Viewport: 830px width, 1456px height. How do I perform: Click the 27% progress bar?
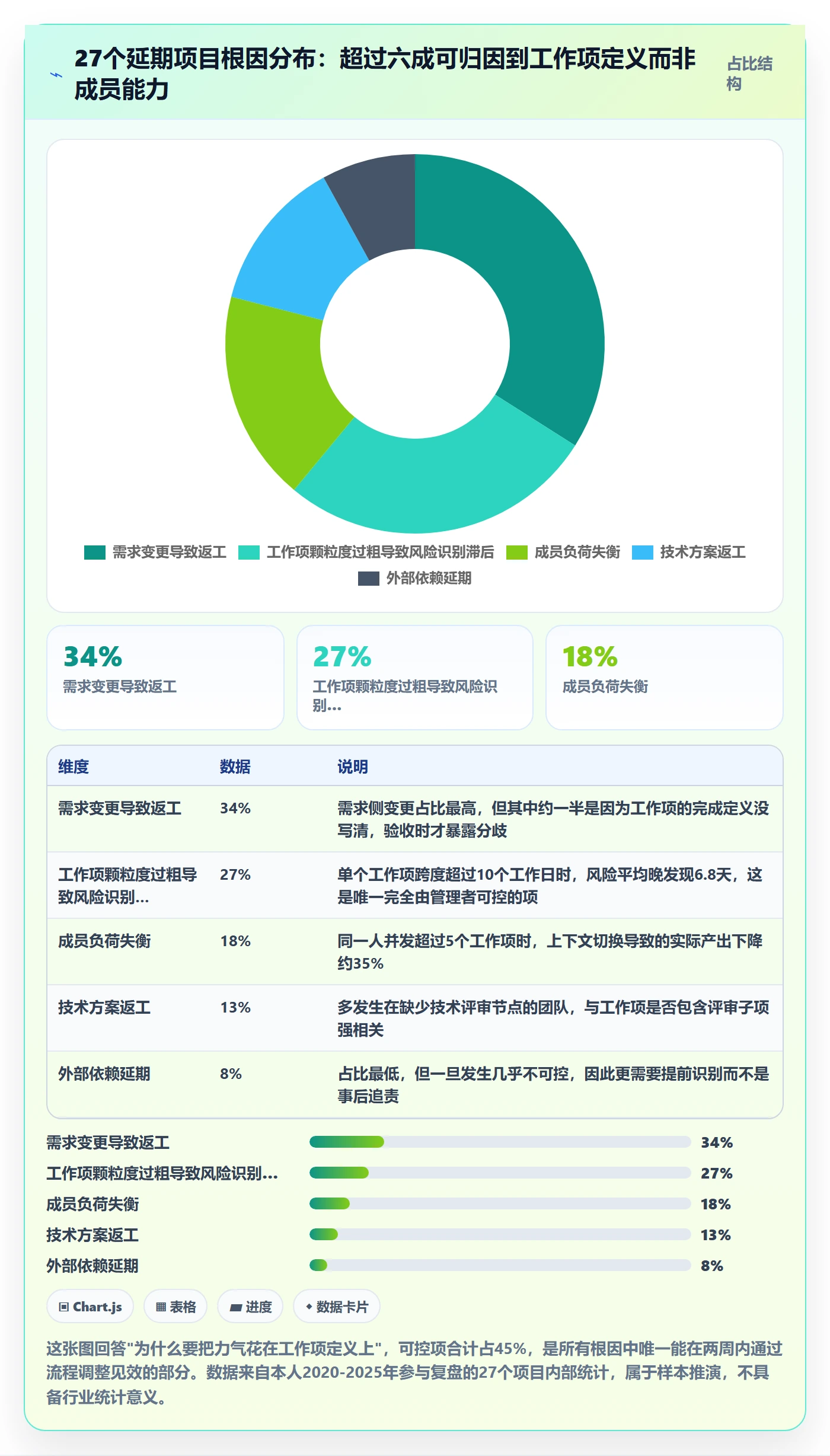point(500,1173)
